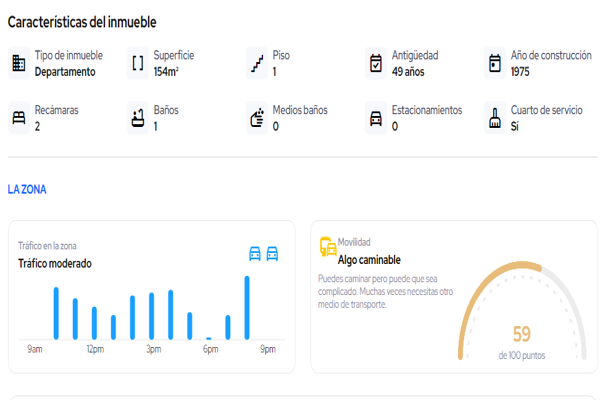
Task: Click the tallest traffic bar before 9pm
Action: (x=247, y=308)
